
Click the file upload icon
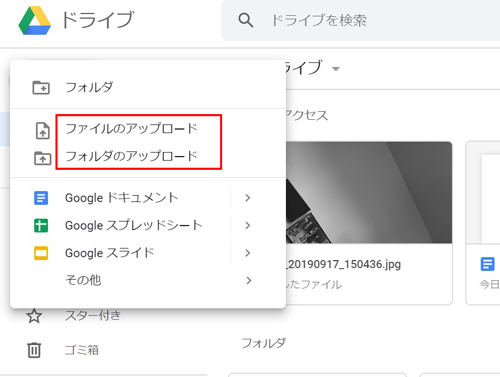click(x=43, y=131)
